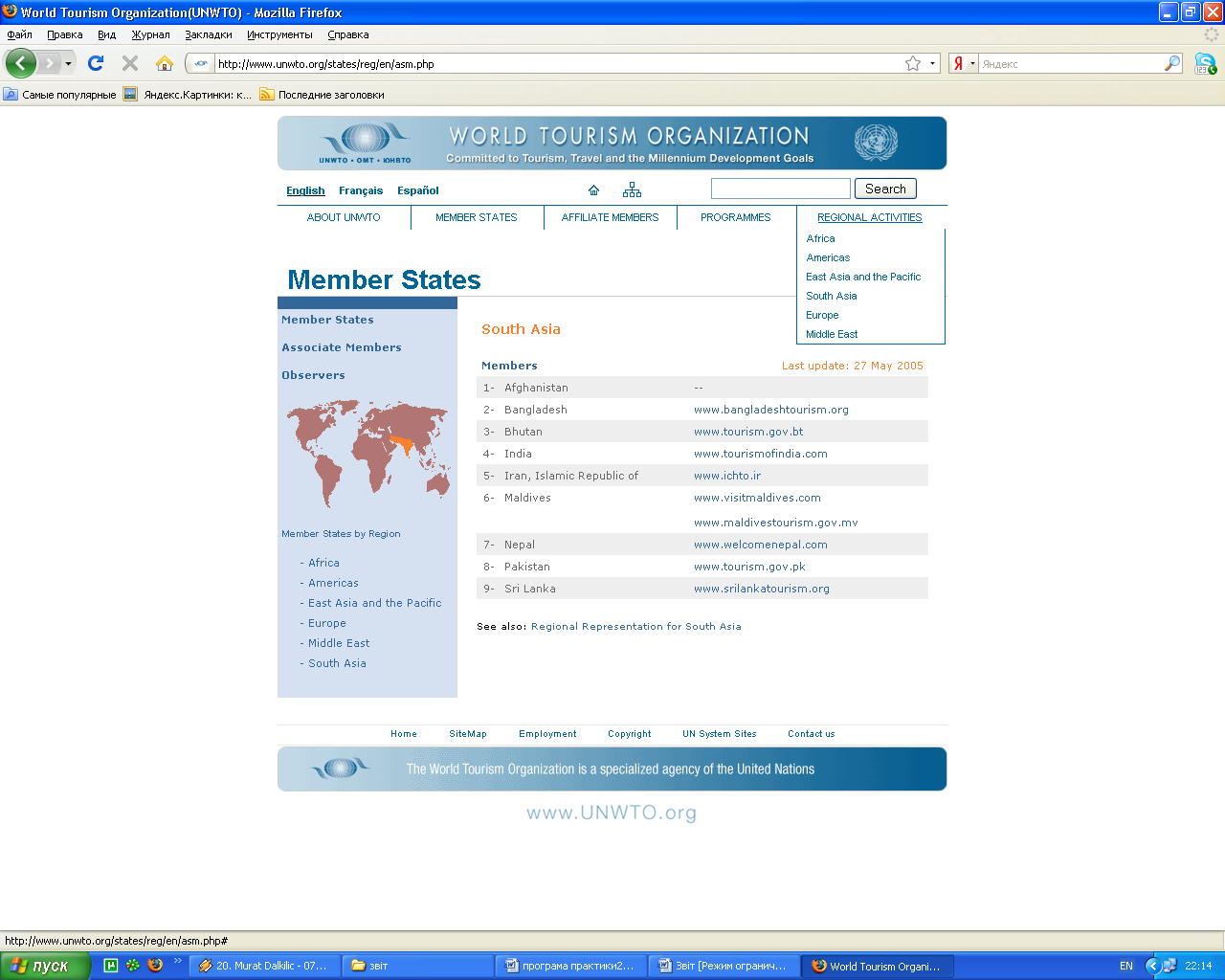Image resolution: width=1225 pixels, height=980 pixels.
Task: Open Самые популярные bookmarks folder
Action: coord(60,95)
